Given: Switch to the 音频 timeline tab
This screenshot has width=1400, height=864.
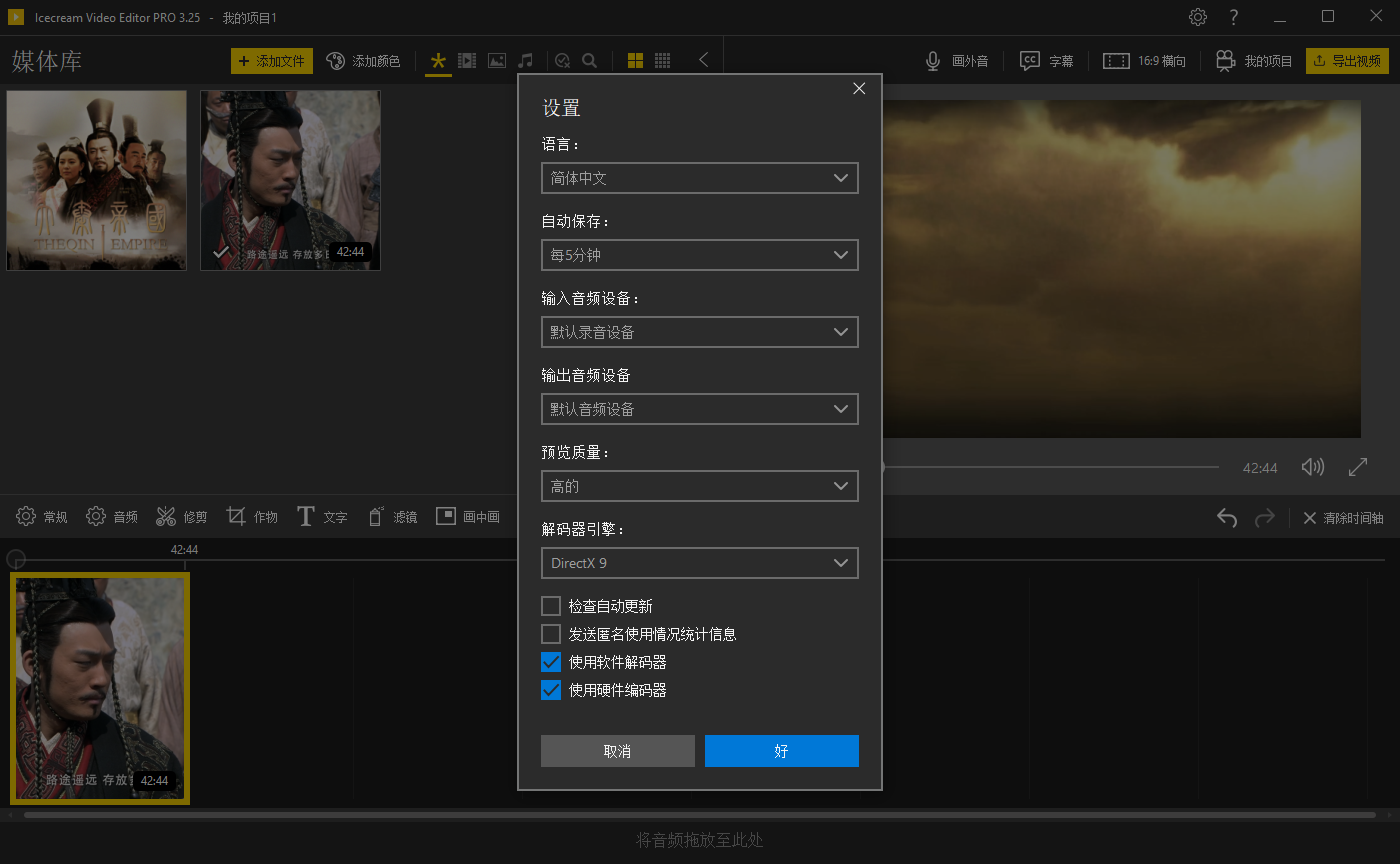Looking at the screenshot, I should tap(111, 516).
